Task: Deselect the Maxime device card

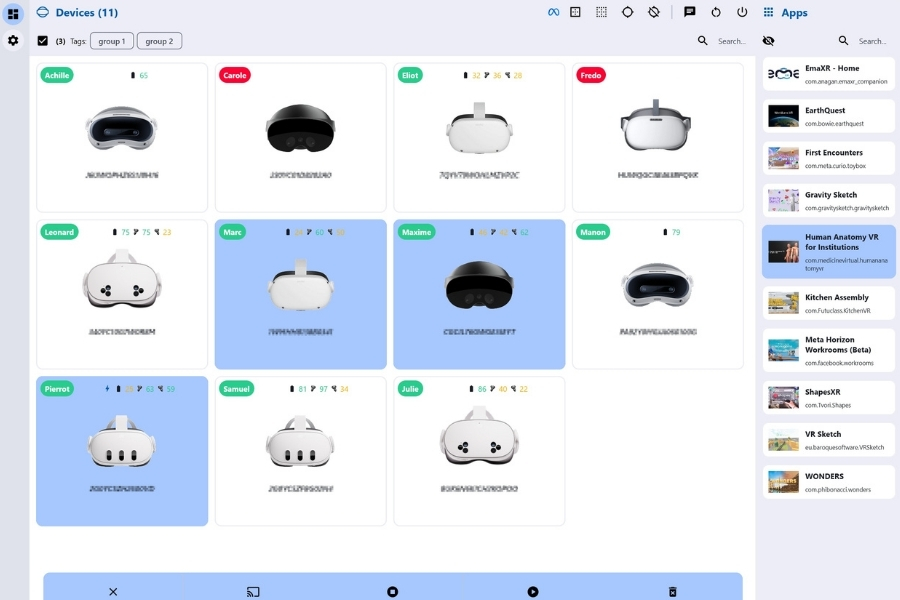Action: pos(479,294)
